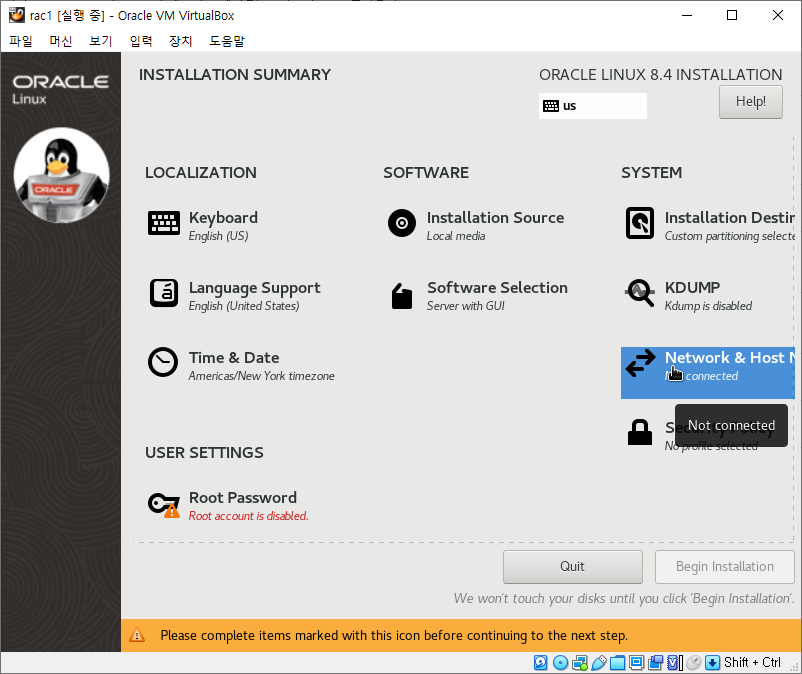This screenshot has width=802, height=674.
Task: Set the Root Password
Action: pos(228,506)
